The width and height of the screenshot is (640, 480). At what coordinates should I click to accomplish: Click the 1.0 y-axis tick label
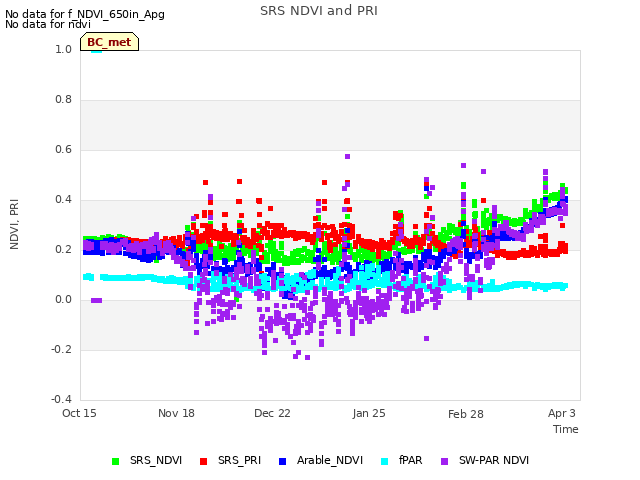coord(63,49)
